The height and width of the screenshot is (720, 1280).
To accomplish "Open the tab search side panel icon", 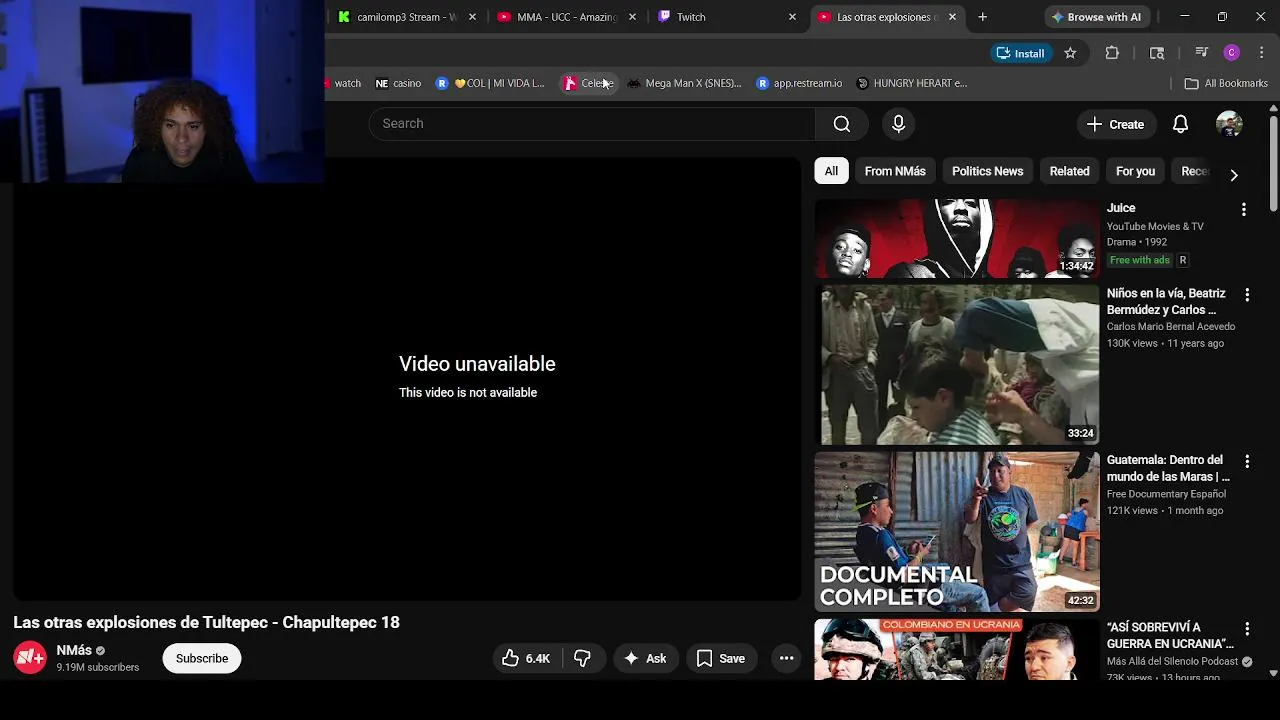I will pos(1157,53).
